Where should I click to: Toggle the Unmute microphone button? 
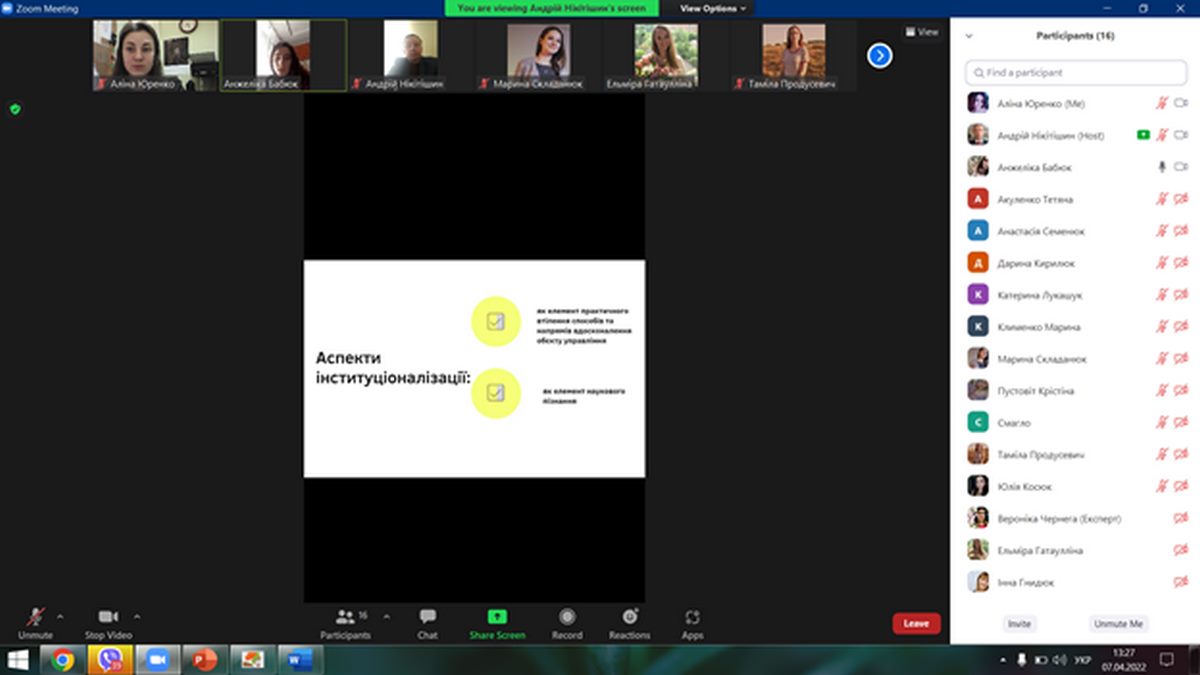[35, 617]
